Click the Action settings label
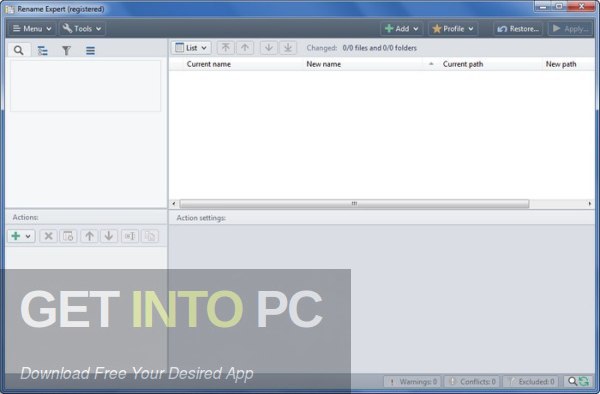This screenshot has width=600, height=394. pyautogui.click(x=201, y=218)
